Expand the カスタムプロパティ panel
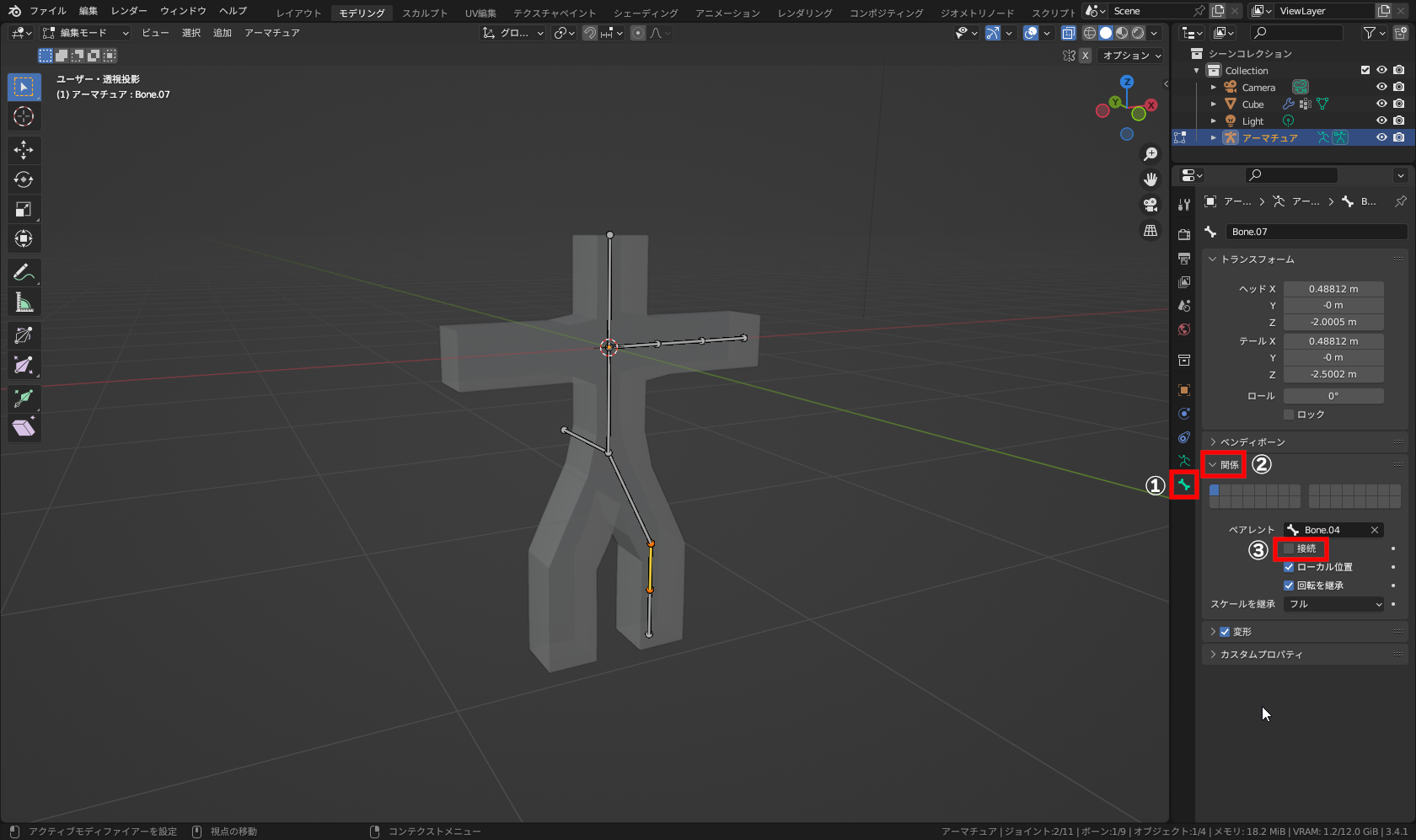1416x840 pixels. click(1256, 655)
